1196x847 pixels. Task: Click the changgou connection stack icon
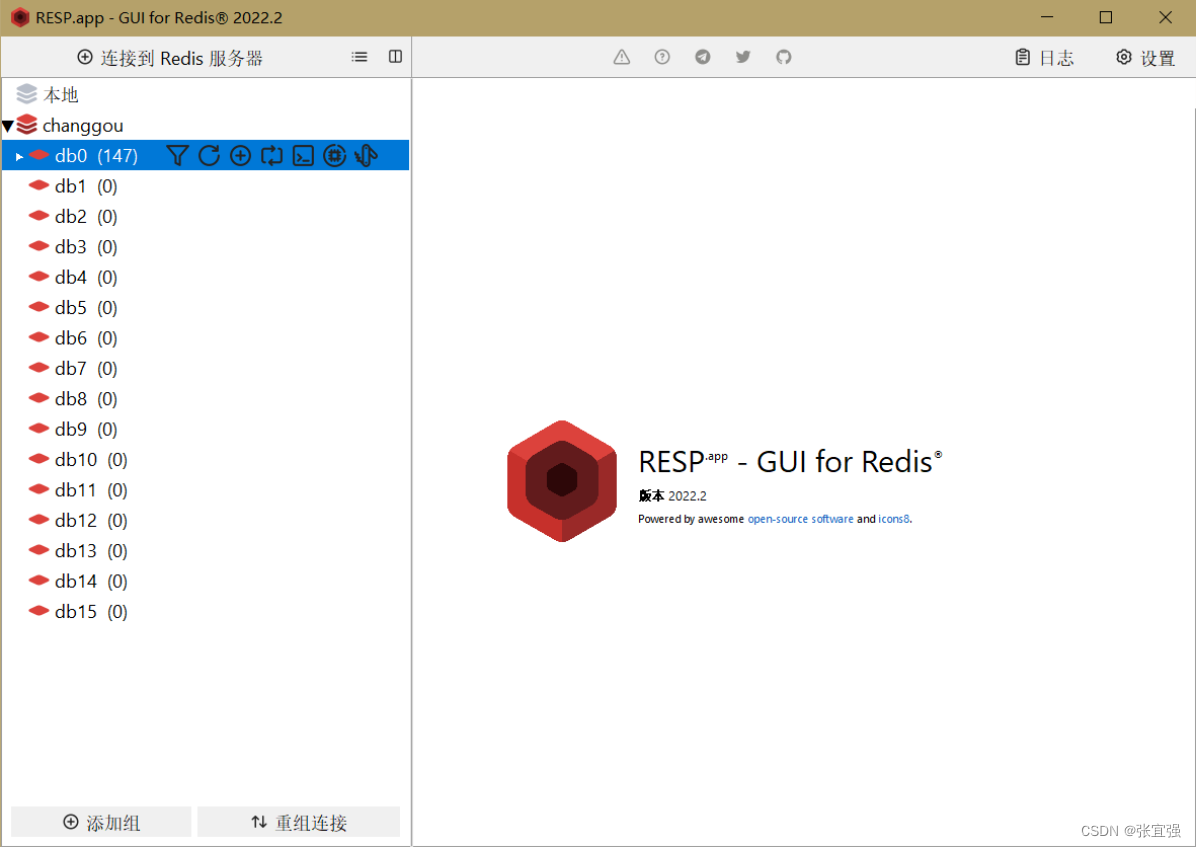click(27, 124)
